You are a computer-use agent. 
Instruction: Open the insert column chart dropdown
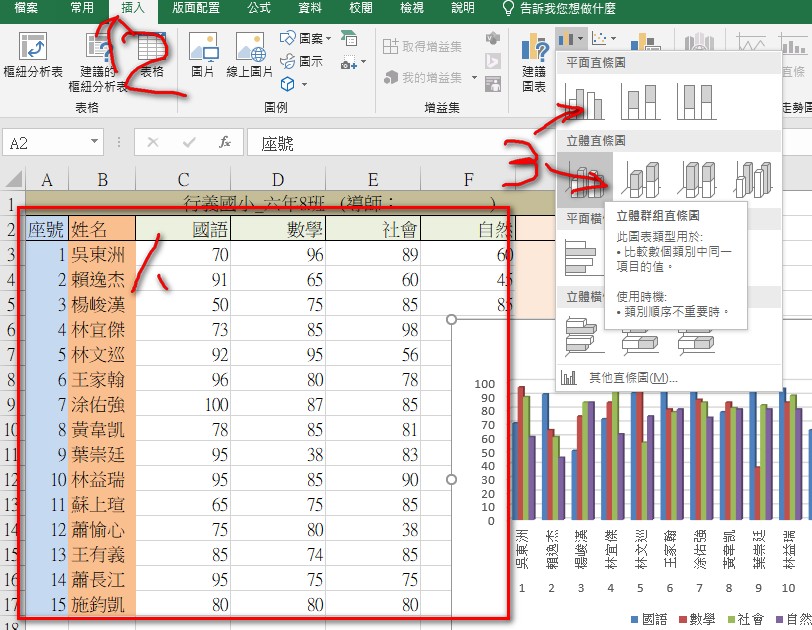click(x=571, y=38)
